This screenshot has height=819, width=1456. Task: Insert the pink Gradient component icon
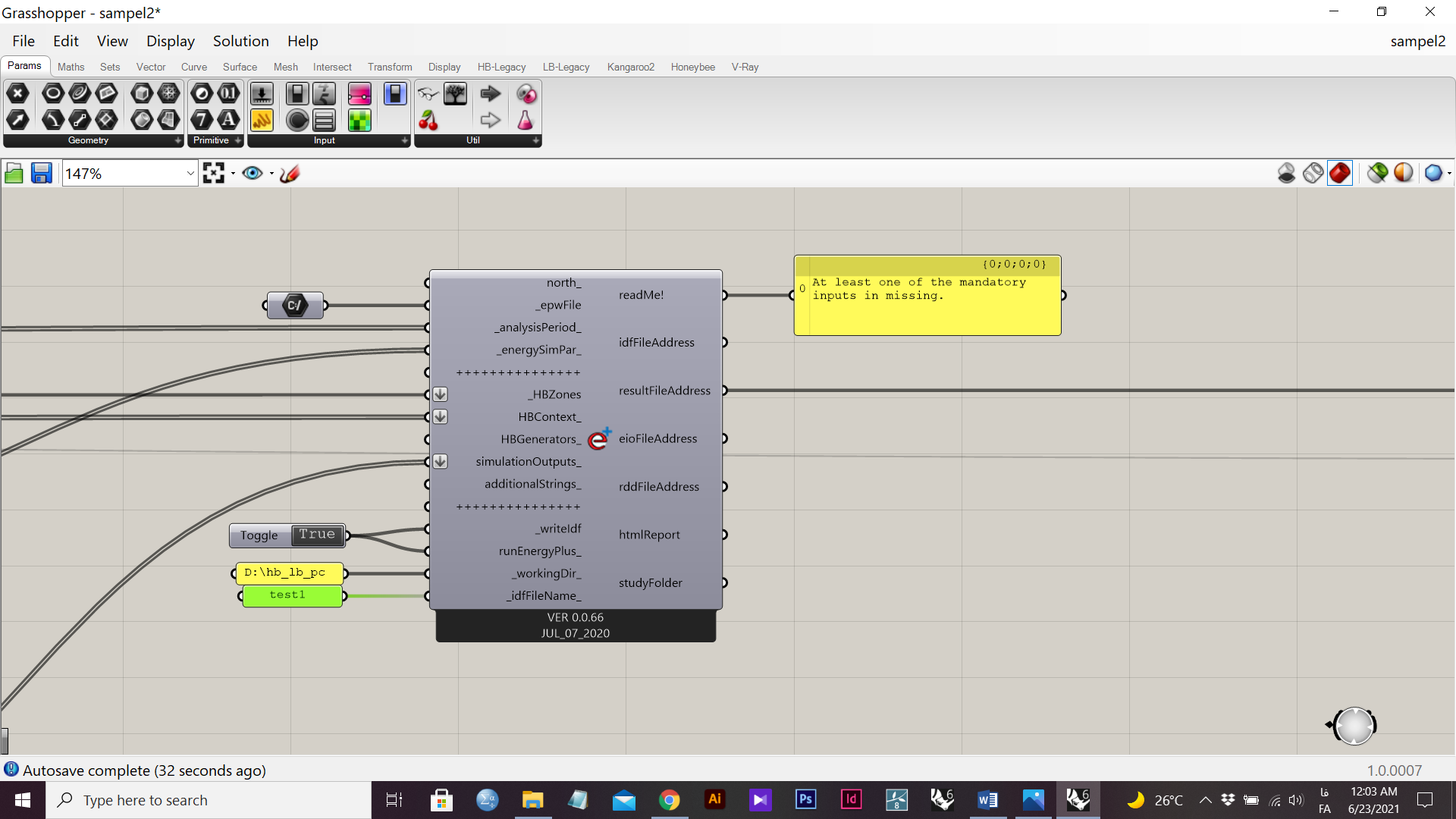359,94
